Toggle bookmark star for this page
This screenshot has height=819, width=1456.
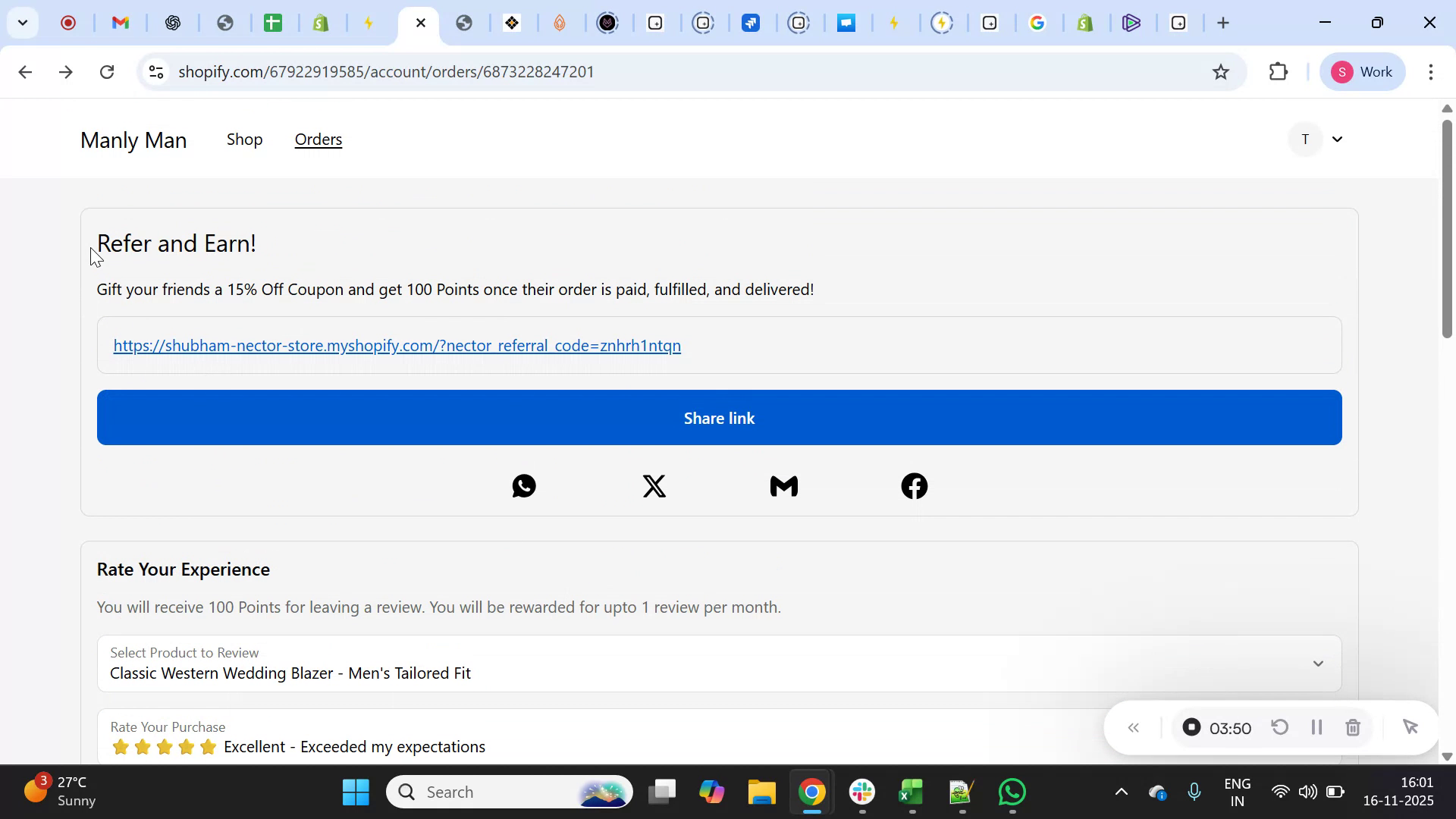pyautogui.click(x=1221, y=71)
